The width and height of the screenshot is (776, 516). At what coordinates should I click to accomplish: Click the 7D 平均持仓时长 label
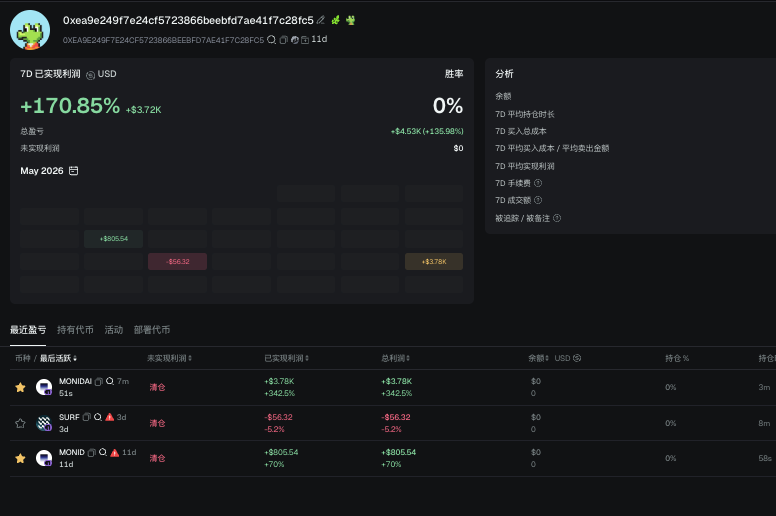[525, 114]
